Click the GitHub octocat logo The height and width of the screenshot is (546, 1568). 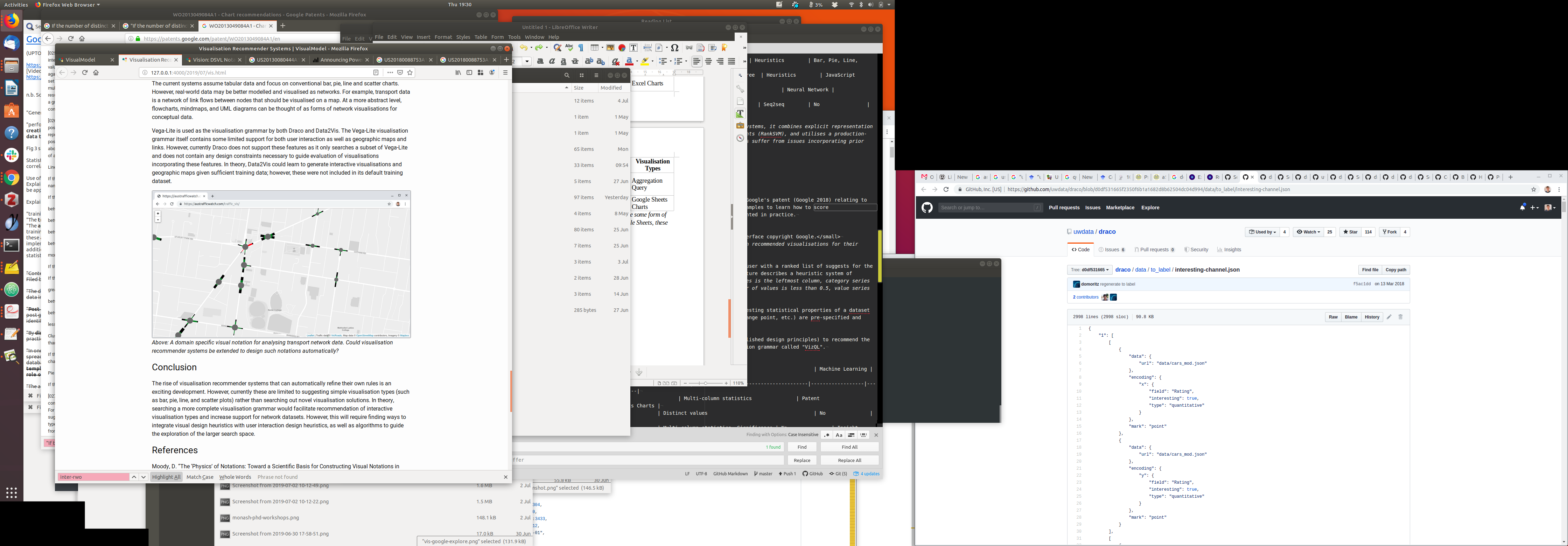tap(927, 208)
